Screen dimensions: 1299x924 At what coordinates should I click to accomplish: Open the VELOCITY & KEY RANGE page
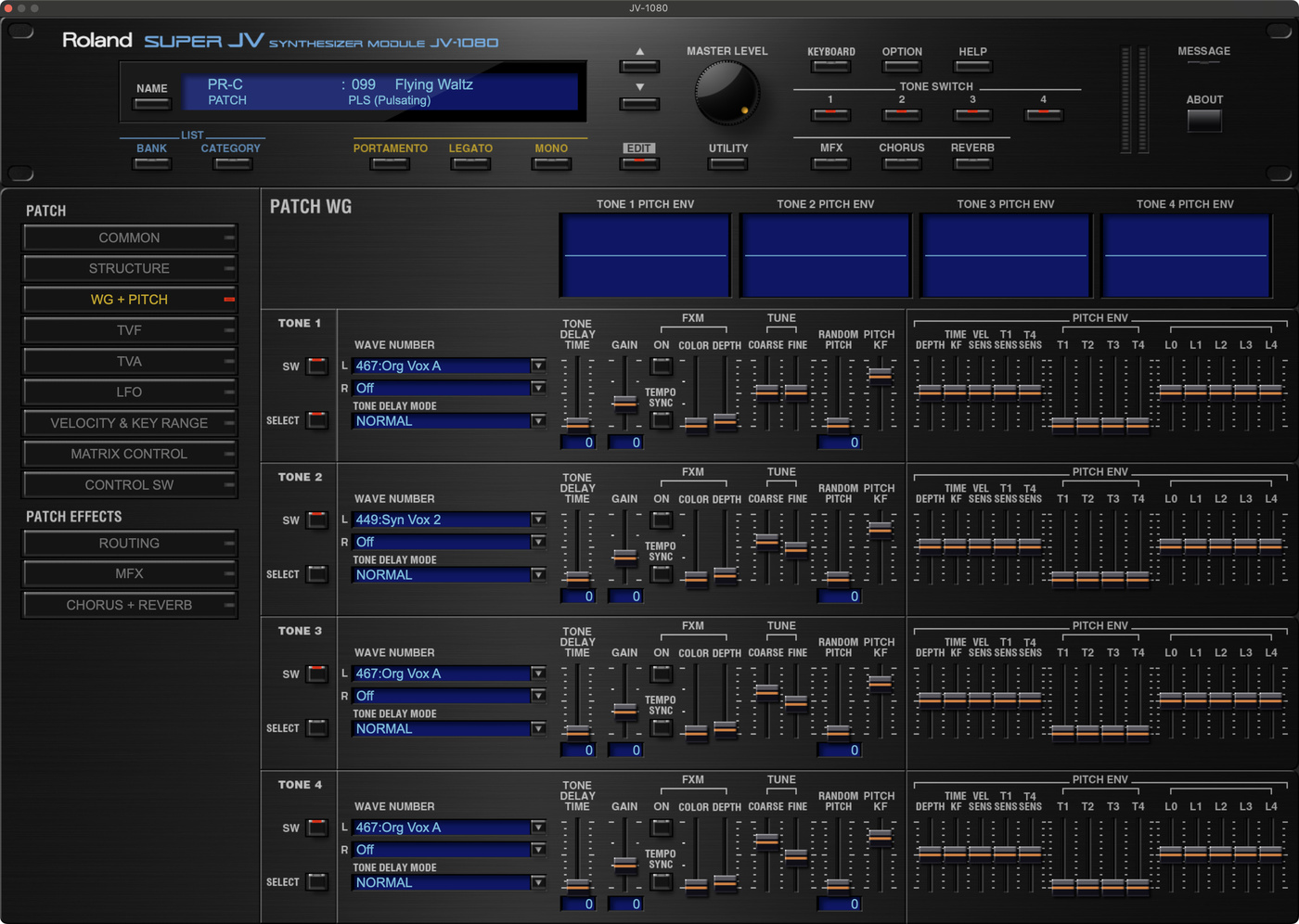[130, 423]
